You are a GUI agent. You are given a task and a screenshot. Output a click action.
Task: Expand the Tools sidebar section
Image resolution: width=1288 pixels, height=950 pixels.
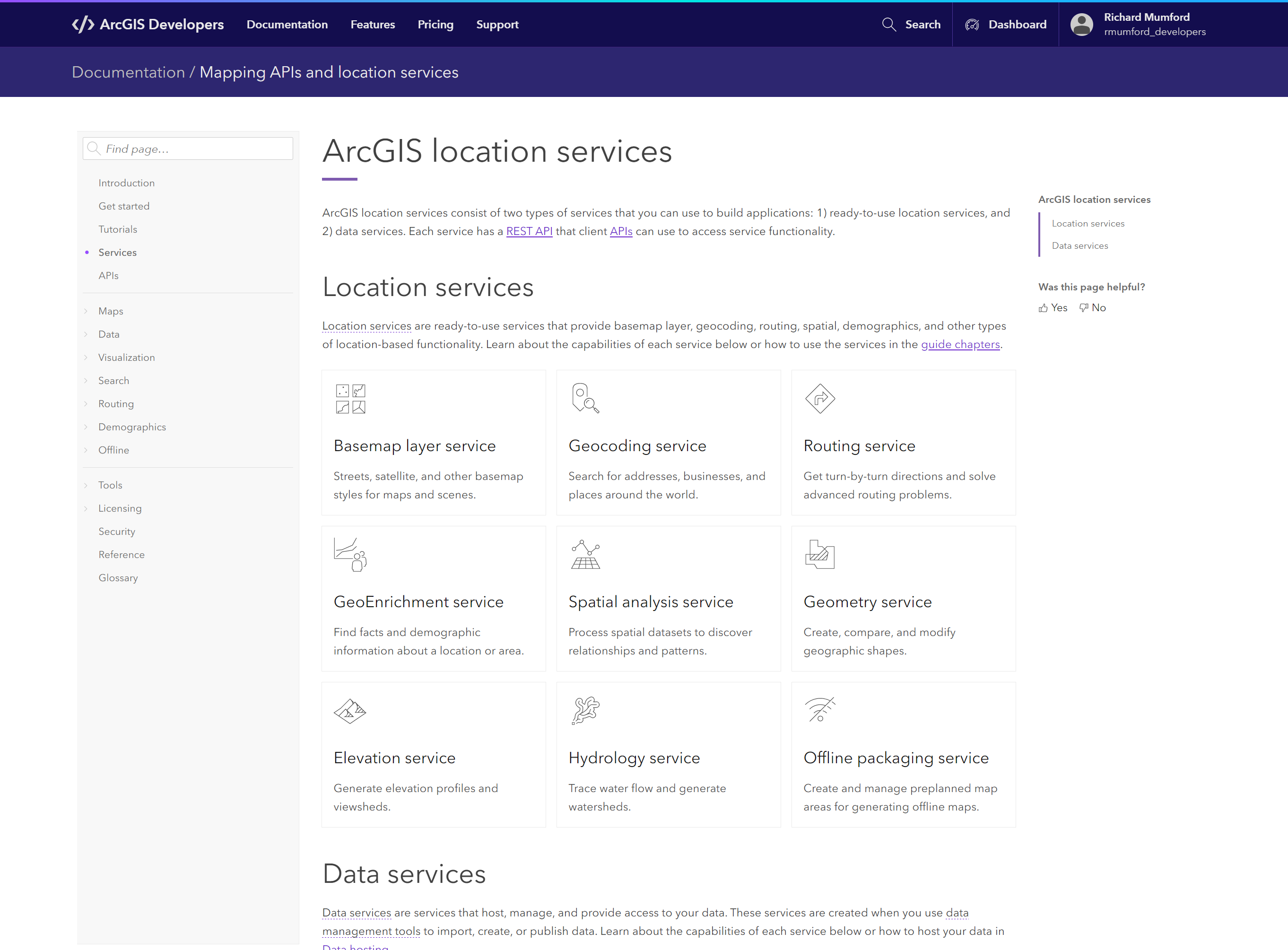[86, 485]
